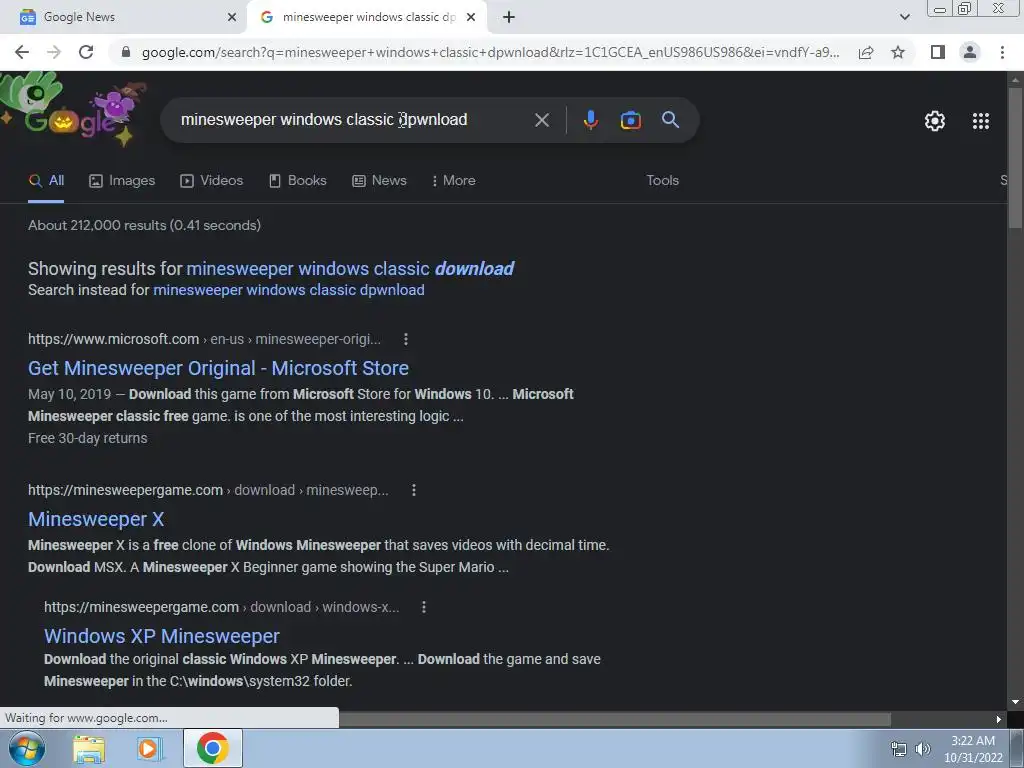Start a voice search with microphone
Image resolution: width=1024 pixels, height=768 pixels.
tap(590, 120)
